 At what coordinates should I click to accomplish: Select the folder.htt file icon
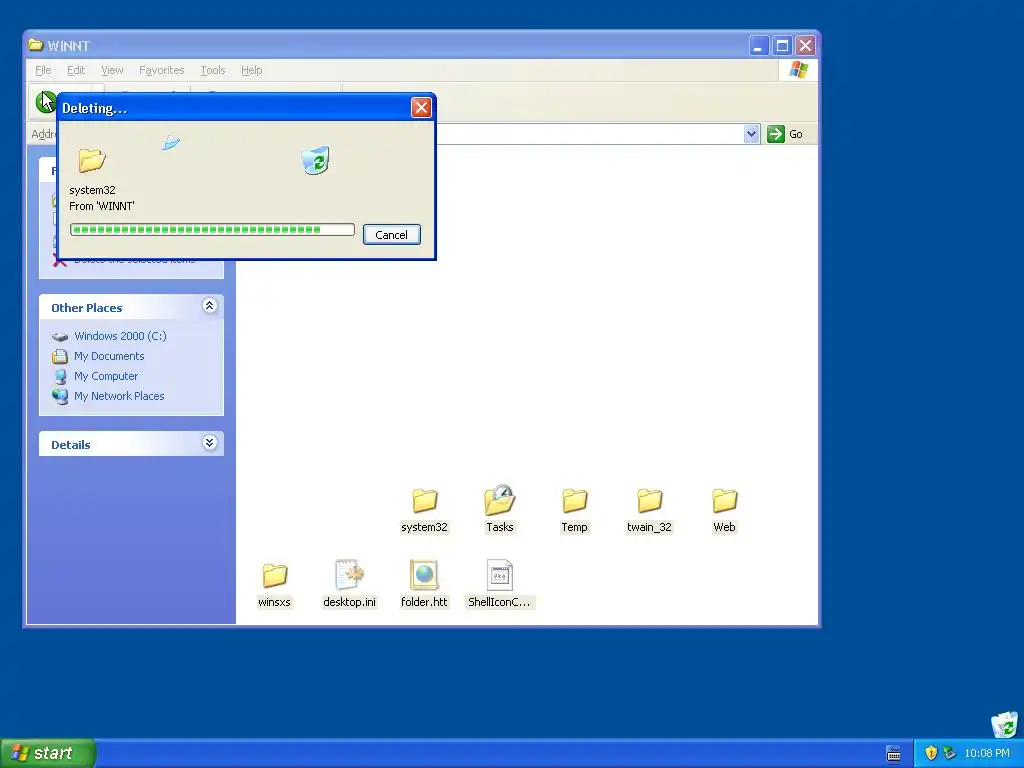pos(424,575)
